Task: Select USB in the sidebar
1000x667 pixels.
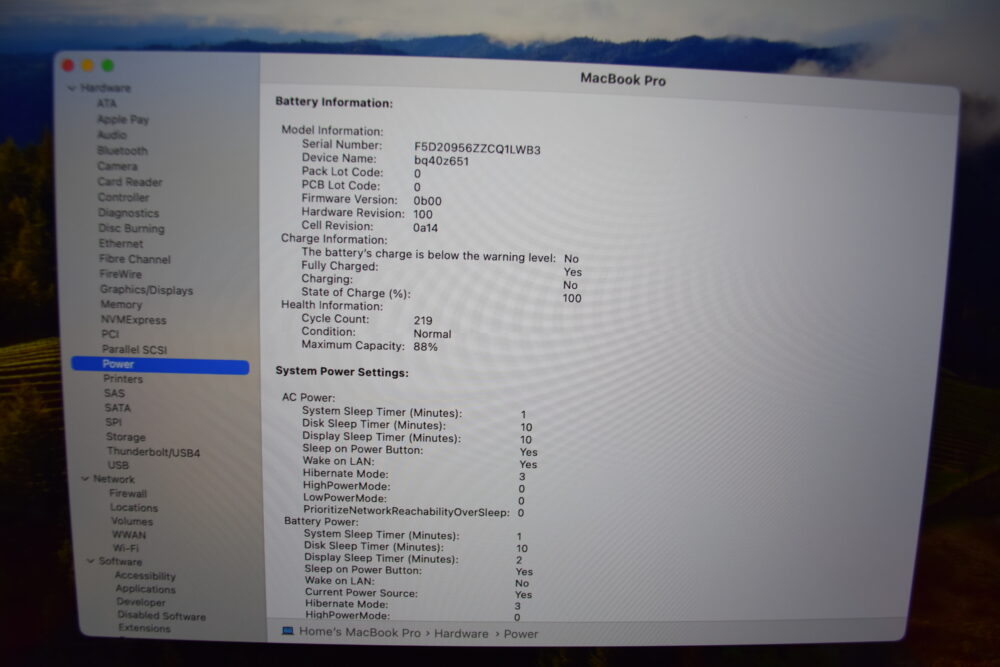Action: (118, 465)
